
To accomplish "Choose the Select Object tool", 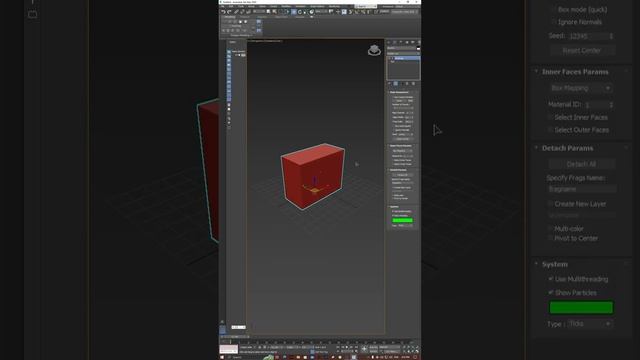I will click(x=268, y=12).
